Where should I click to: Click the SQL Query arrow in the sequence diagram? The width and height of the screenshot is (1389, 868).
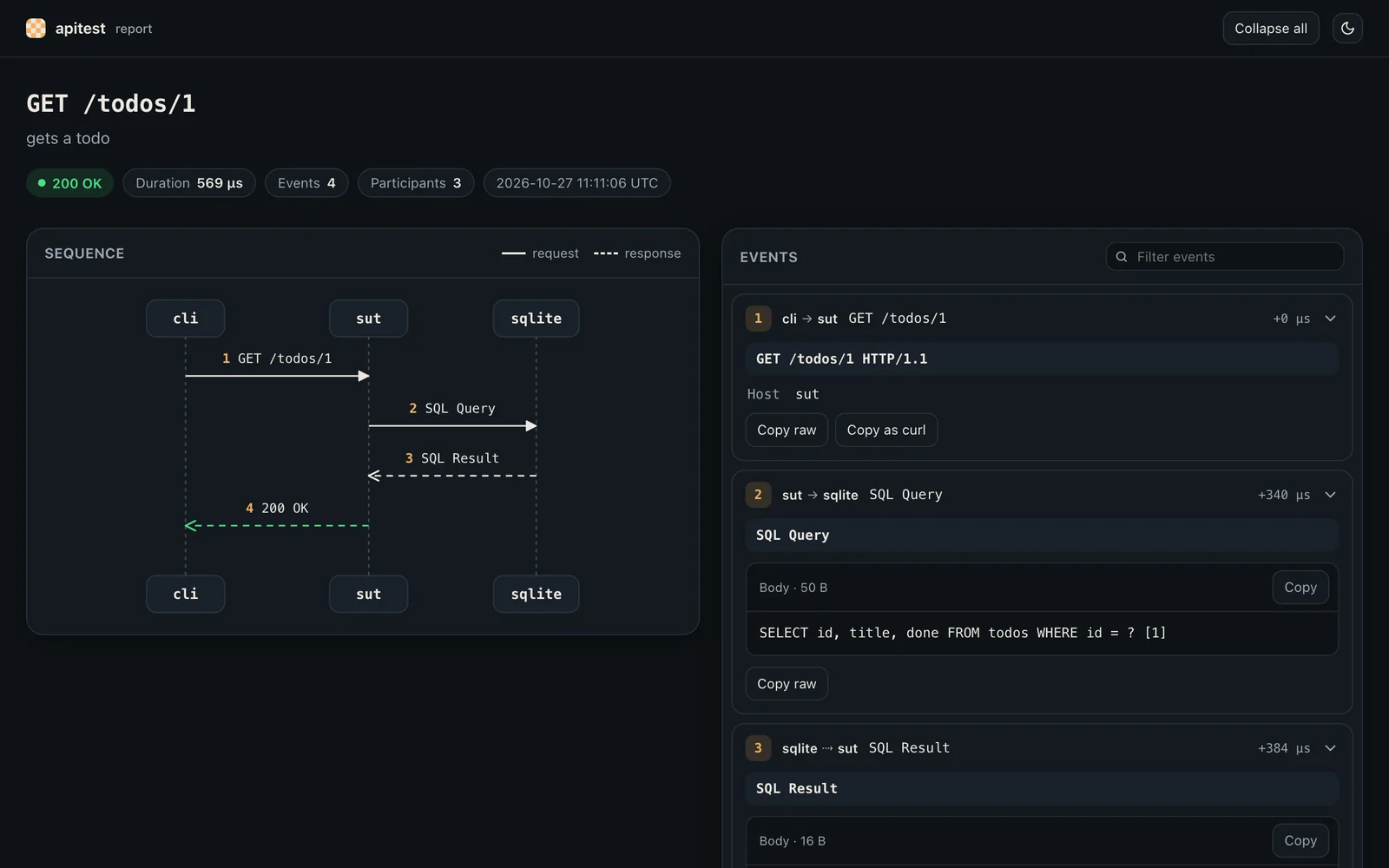pos(452,425)
